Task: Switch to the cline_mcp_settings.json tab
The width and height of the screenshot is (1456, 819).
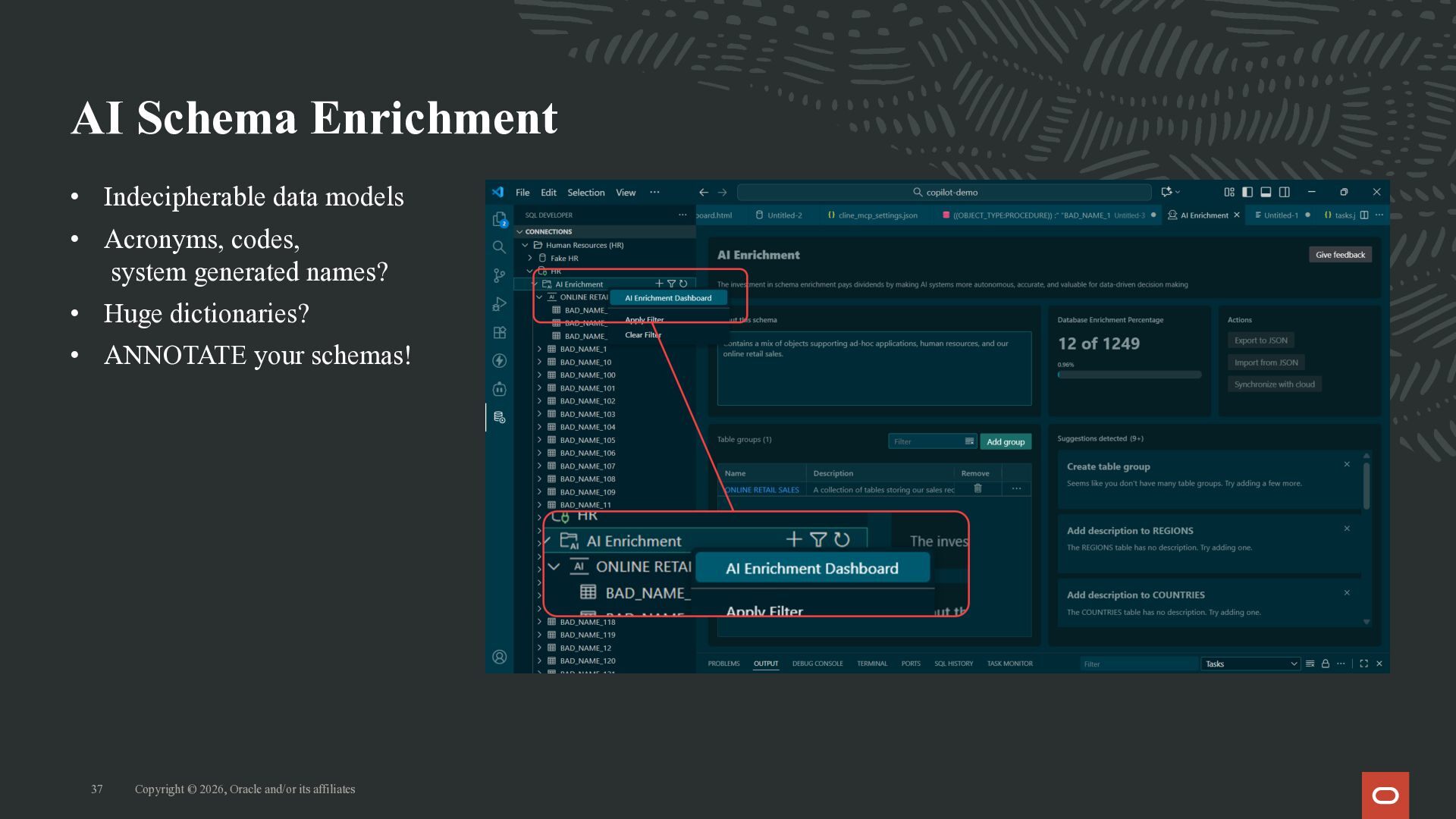Action: pyautogui.click(x=872, y=215)
